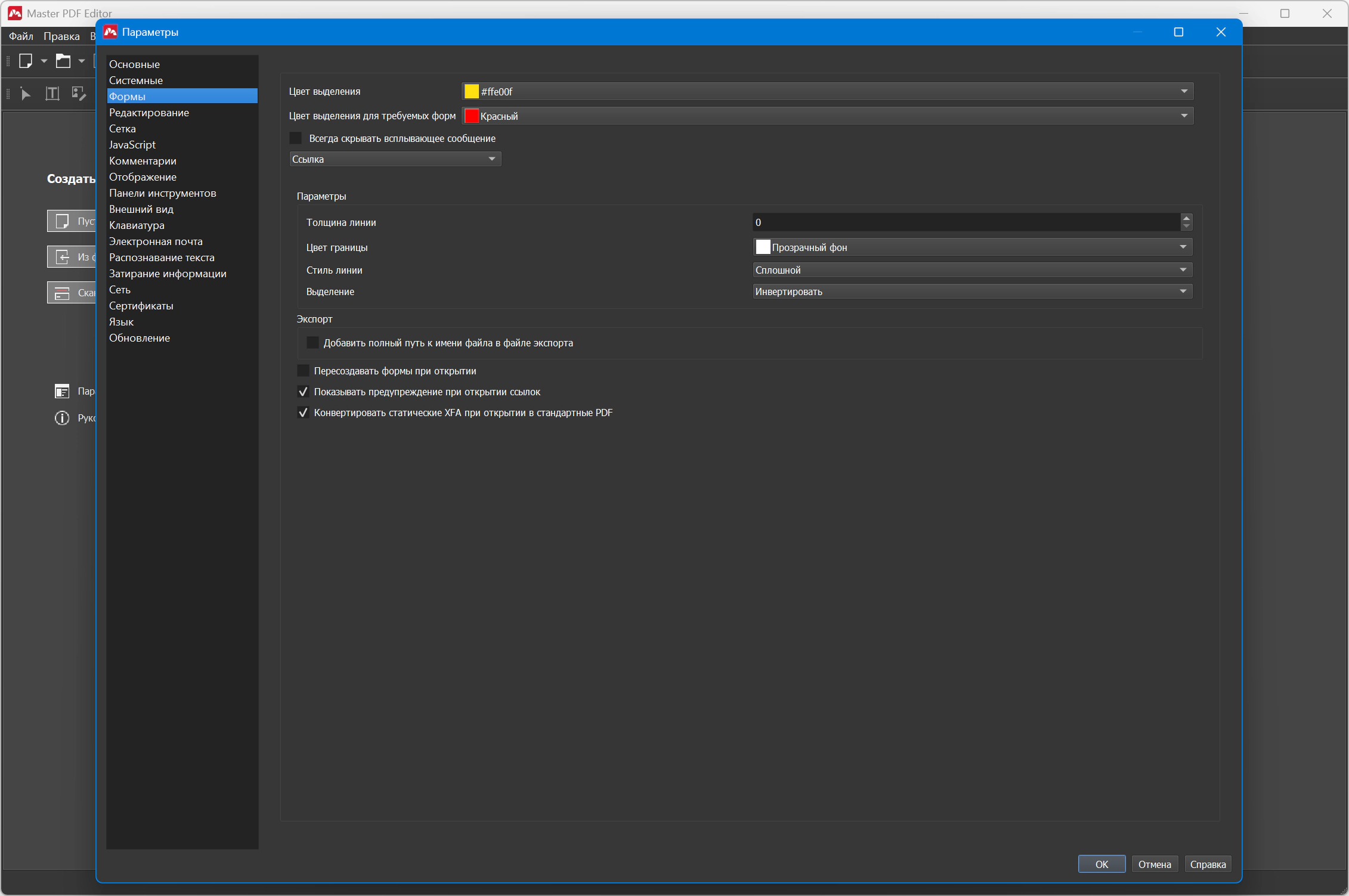Open the Файл menu
The width and height of the screenshot is (1349, 896).
[x=21, y=36]
